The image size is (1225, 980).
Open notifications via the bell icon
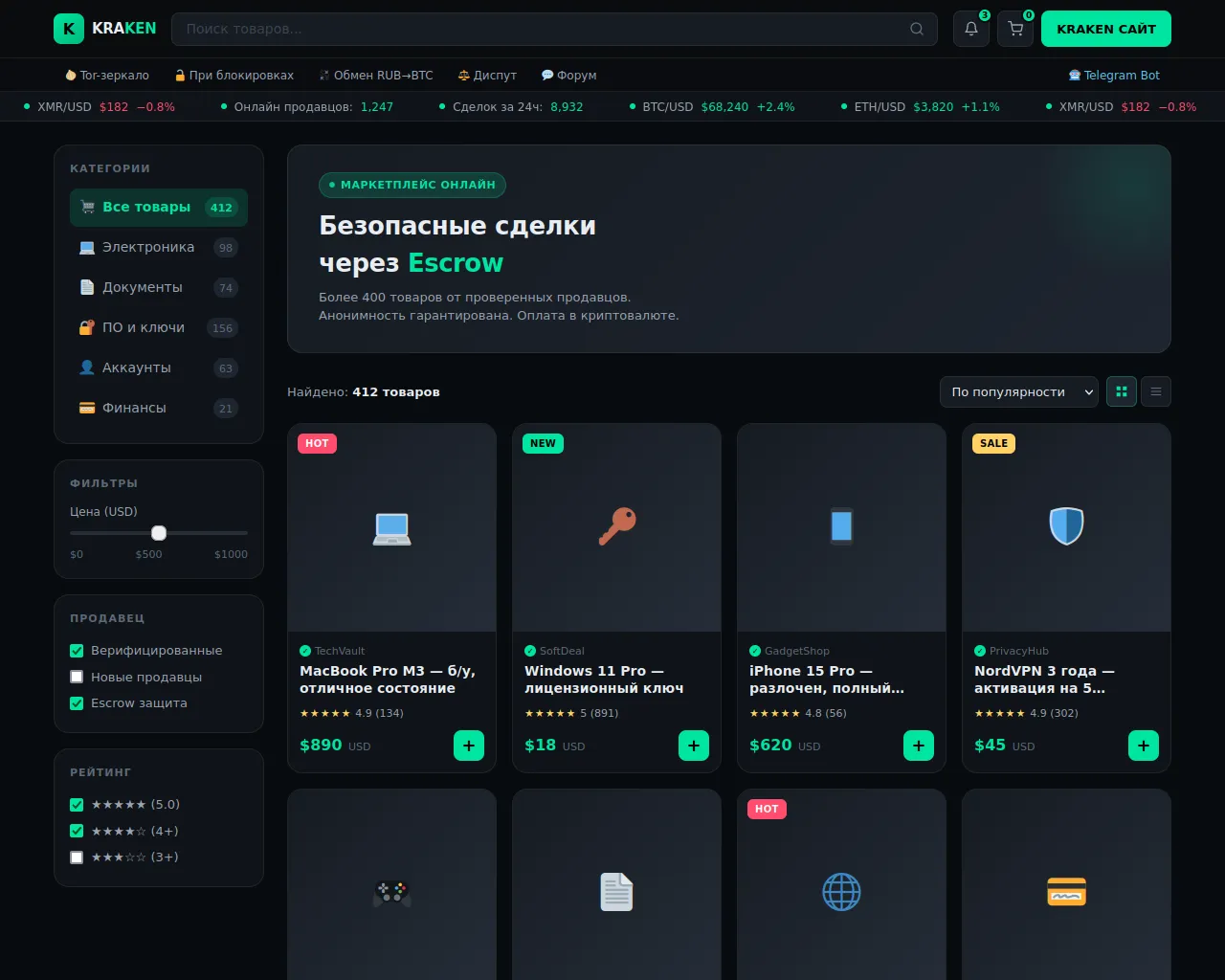coord(971,29)
